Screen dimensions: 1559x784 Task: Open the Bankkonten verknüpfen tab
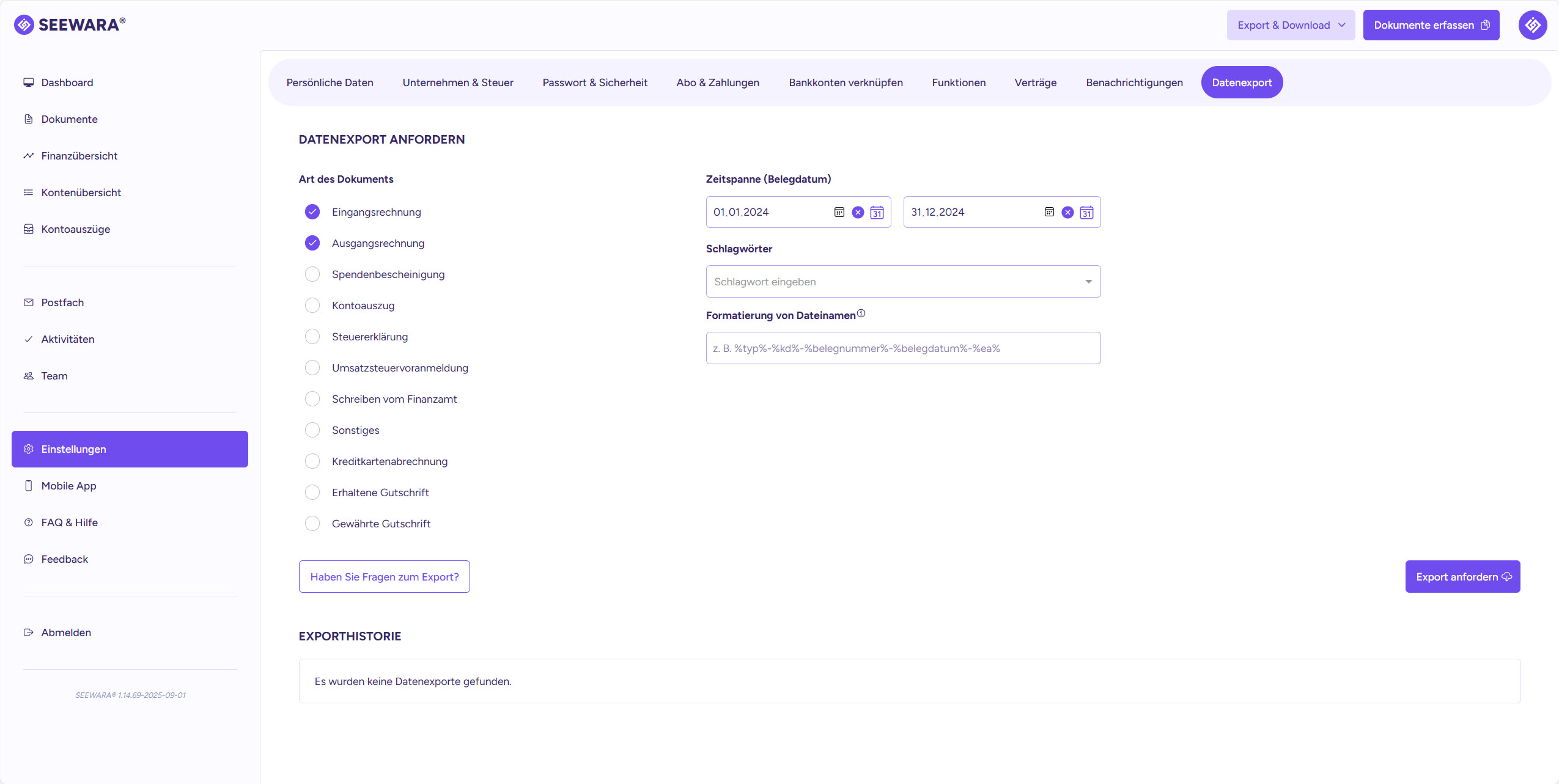point(846,82)
